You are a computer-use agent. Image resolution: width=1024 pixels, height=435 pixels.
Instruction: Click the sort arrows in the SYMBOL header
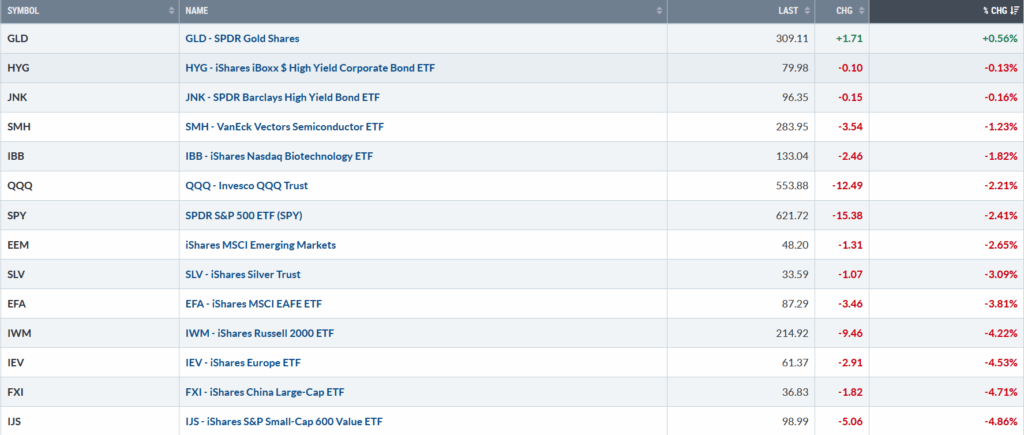click(171, 11)
